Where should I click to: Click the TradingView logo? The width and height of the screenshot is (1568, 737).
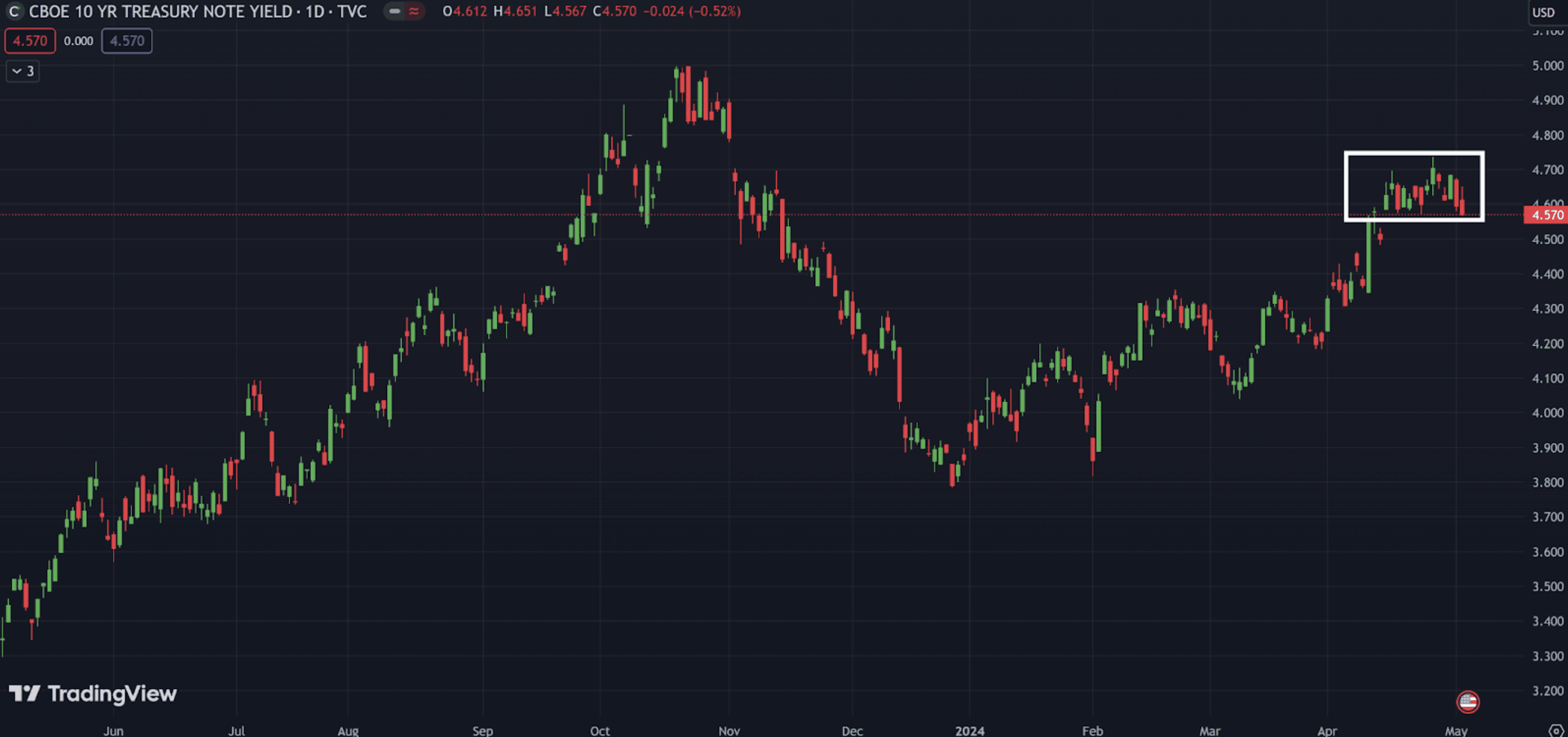tap(93, 693)
